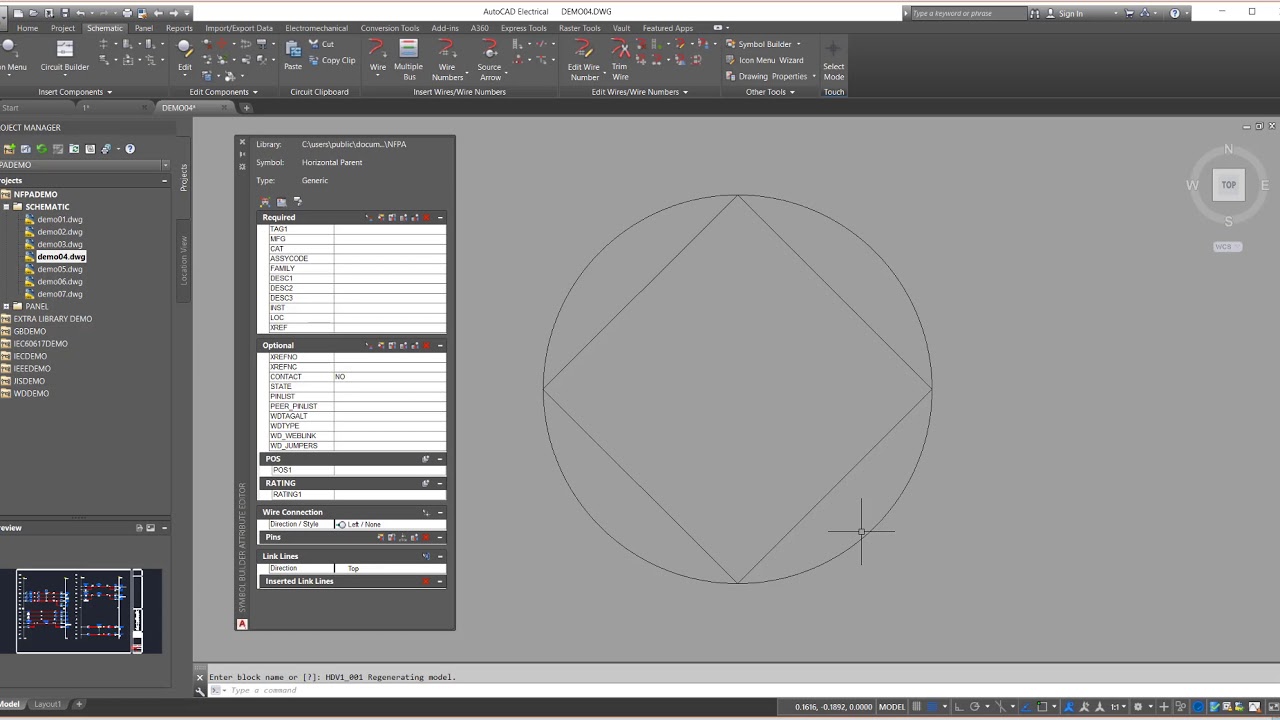Select demo01.dwg in the project tree
Screen dimensions: 1280x720
pos(59,220)
